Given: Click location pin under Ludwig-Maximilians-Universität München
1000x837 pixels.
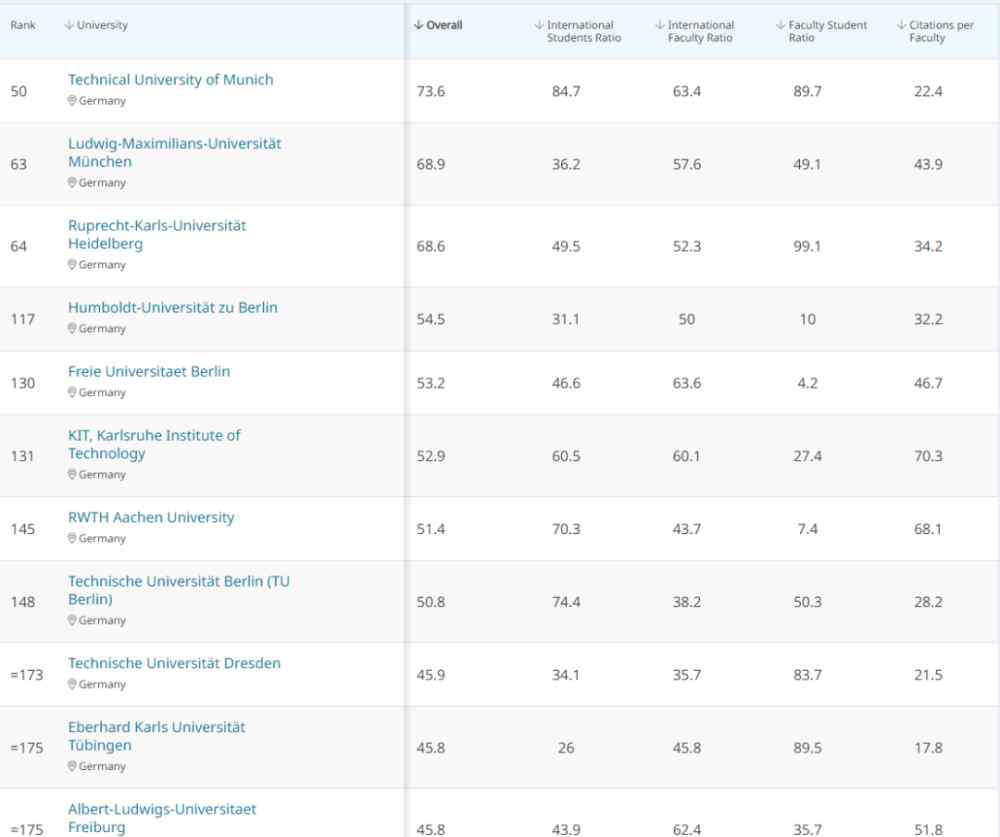Looking at the screenshot, I should point(72,182).
